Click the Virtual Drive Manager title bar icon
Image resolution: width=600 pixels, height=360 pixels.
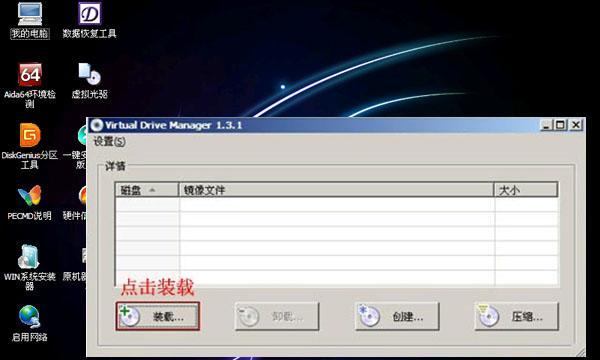coord(96,125)
